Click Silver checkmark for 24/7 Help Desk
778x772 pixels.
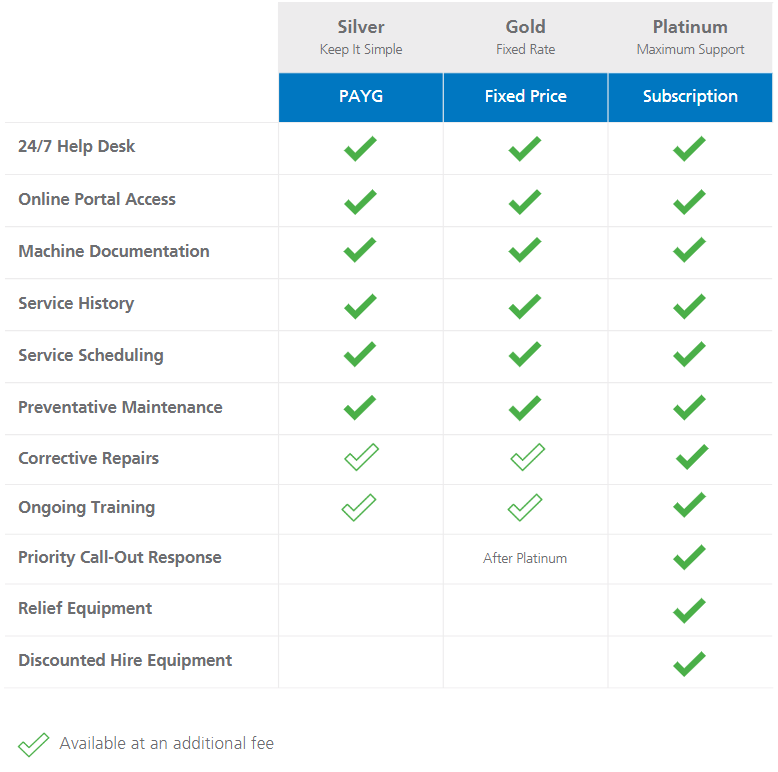(360, 149)
